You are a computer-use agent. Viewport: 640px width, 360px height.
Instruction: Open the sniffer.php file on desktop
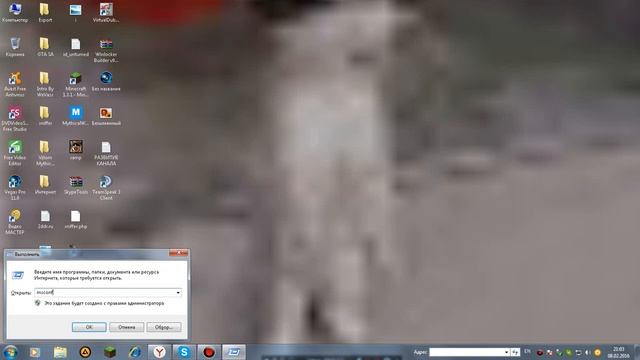[x=76, y=218]
